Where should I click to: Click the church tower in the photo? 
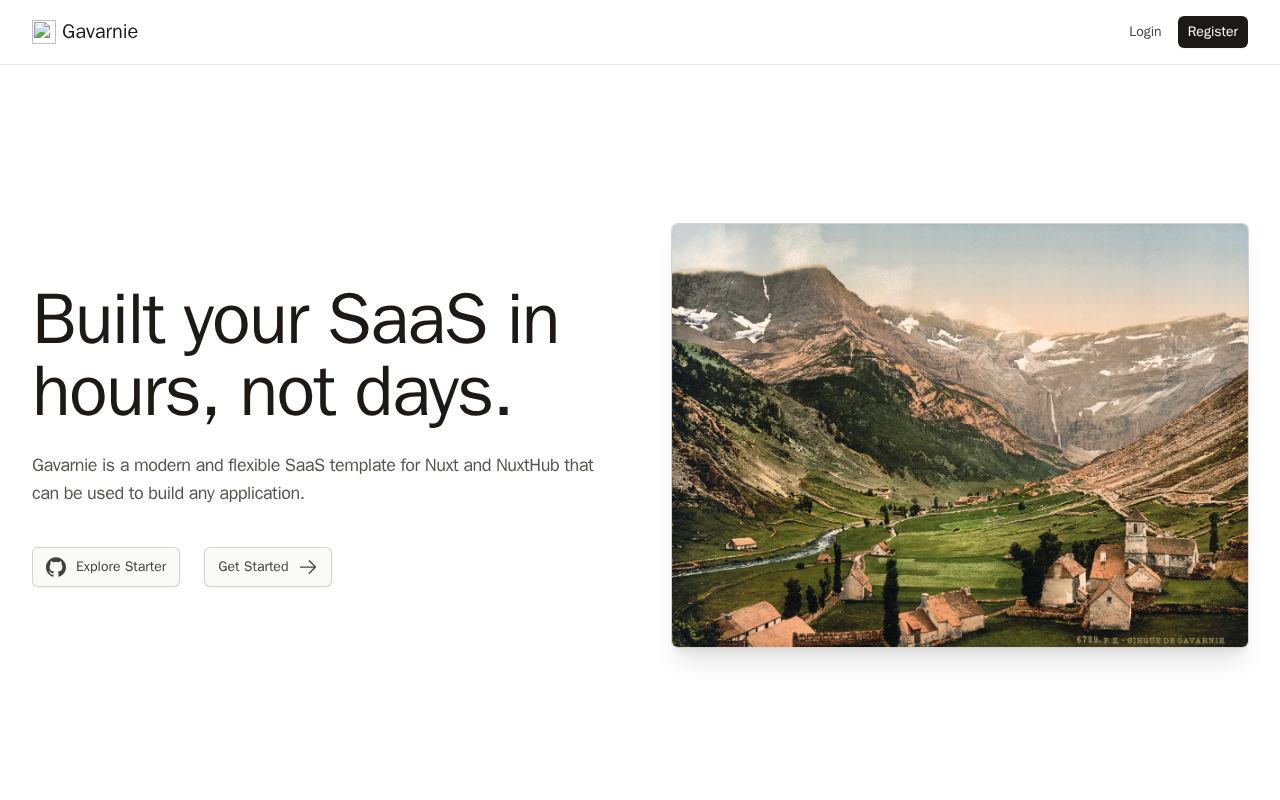point(1135,535)
